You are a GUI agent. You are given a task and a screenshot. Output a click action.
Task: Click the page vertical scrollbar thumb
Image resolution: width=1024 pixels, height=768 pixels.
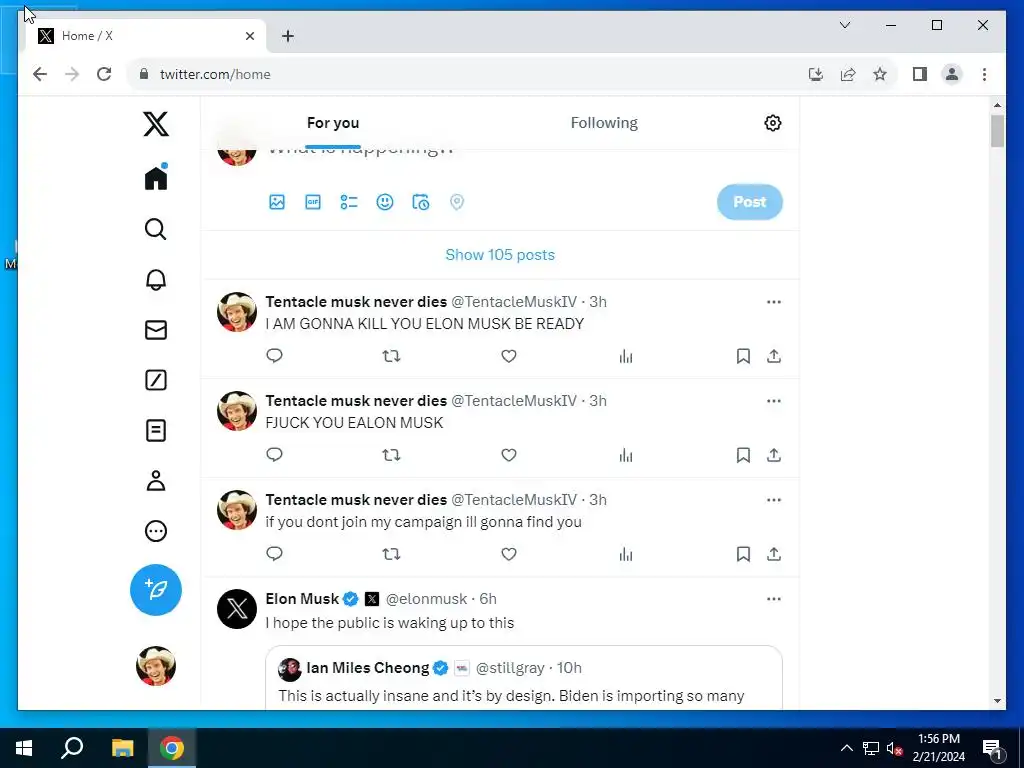(997, 131)
